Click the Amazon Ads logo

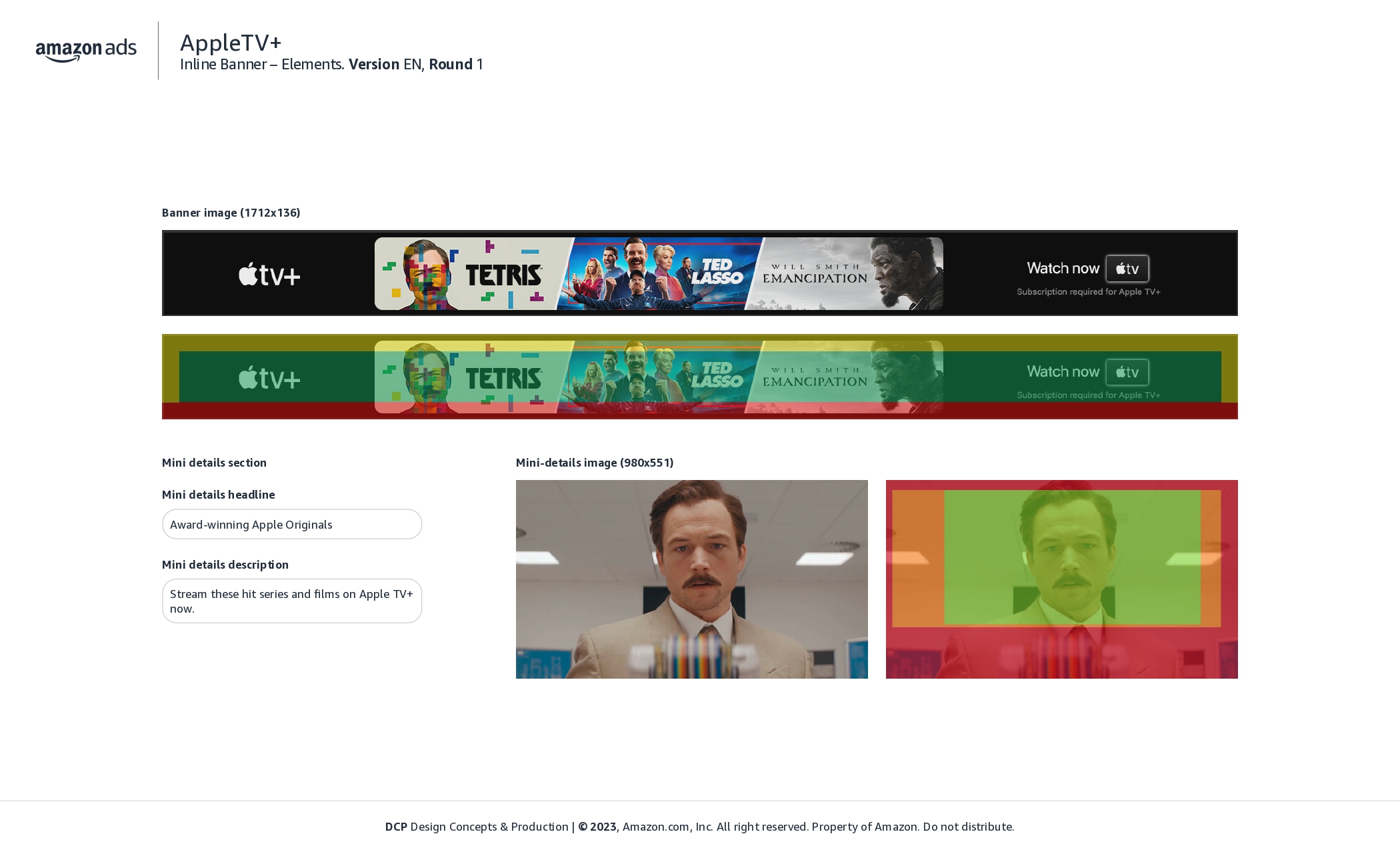[86, 50]
